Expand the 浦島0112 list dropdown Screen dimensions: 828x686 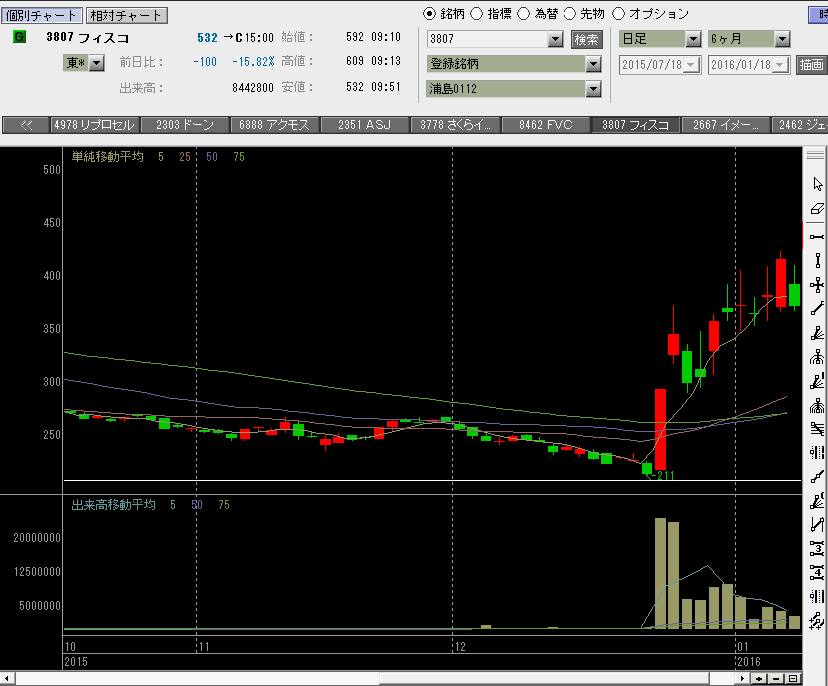[593, 89]
